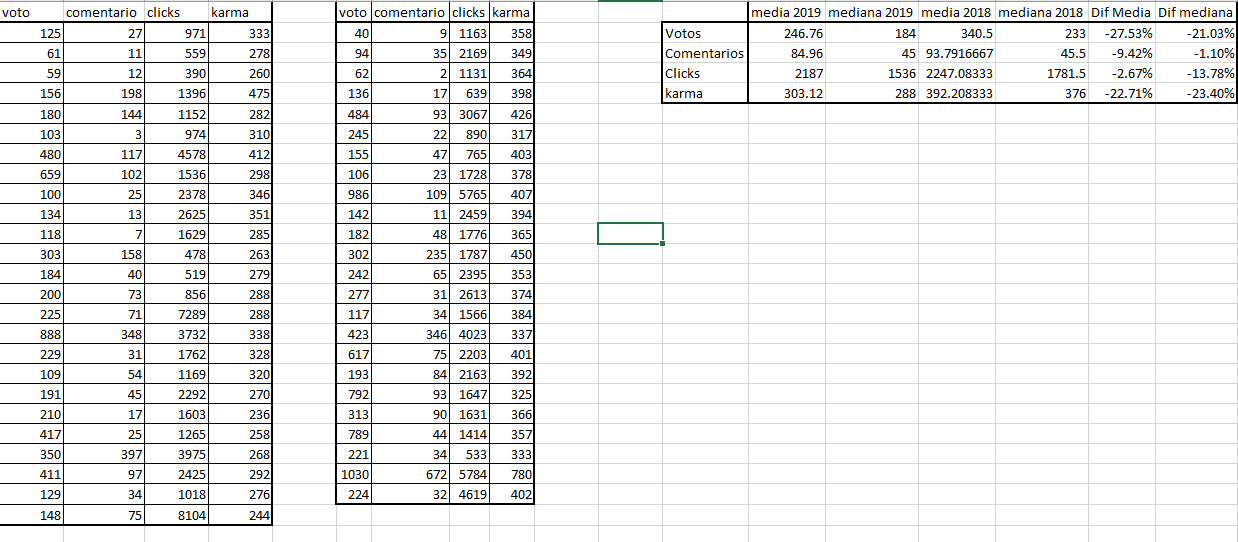Screen dimensions: 1238x542
Task: Click the -13.78% cell
Action: (1196, 74)
